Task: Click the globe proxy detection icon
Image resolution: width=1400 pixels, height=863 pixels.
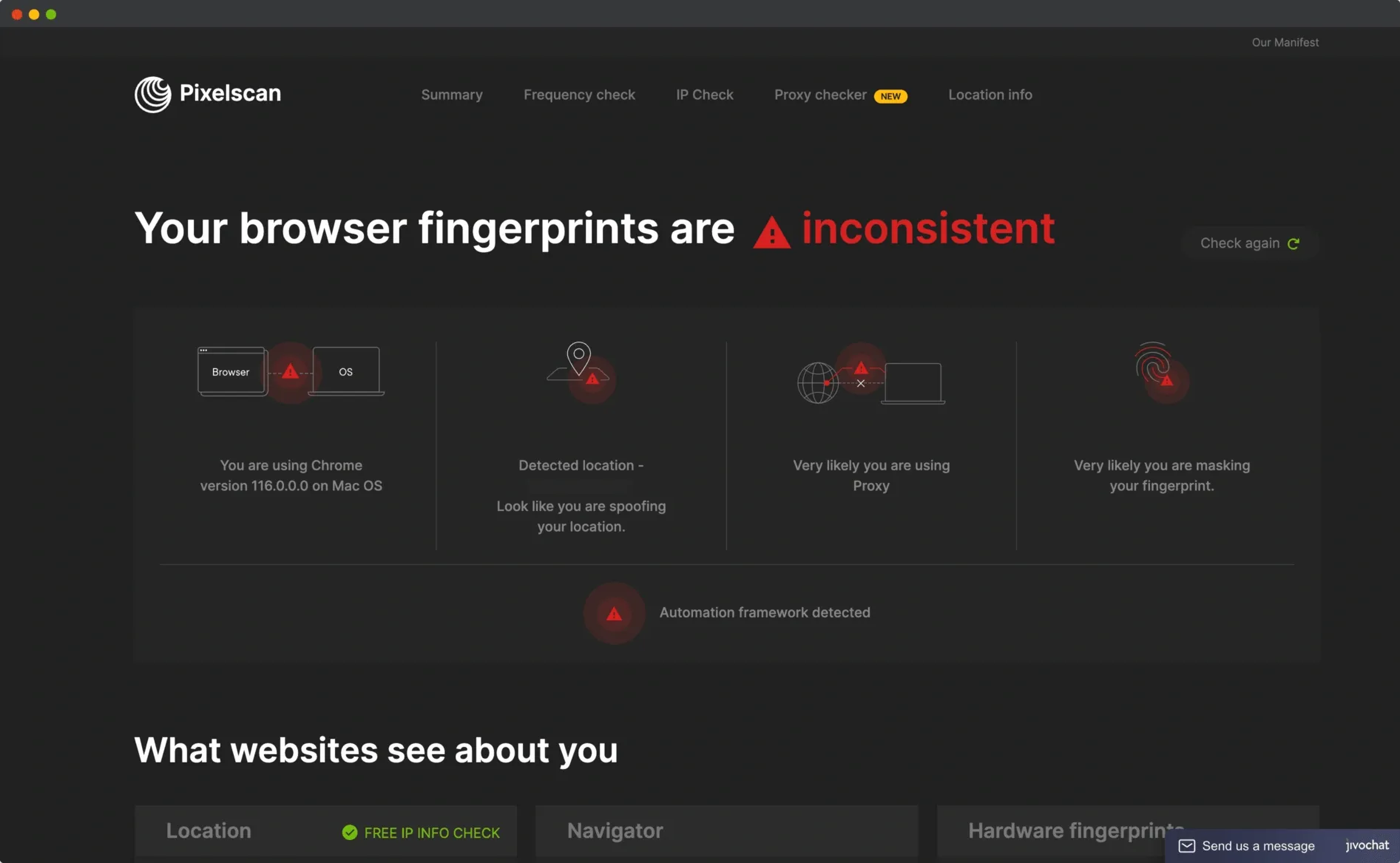Action: point(817,382)
